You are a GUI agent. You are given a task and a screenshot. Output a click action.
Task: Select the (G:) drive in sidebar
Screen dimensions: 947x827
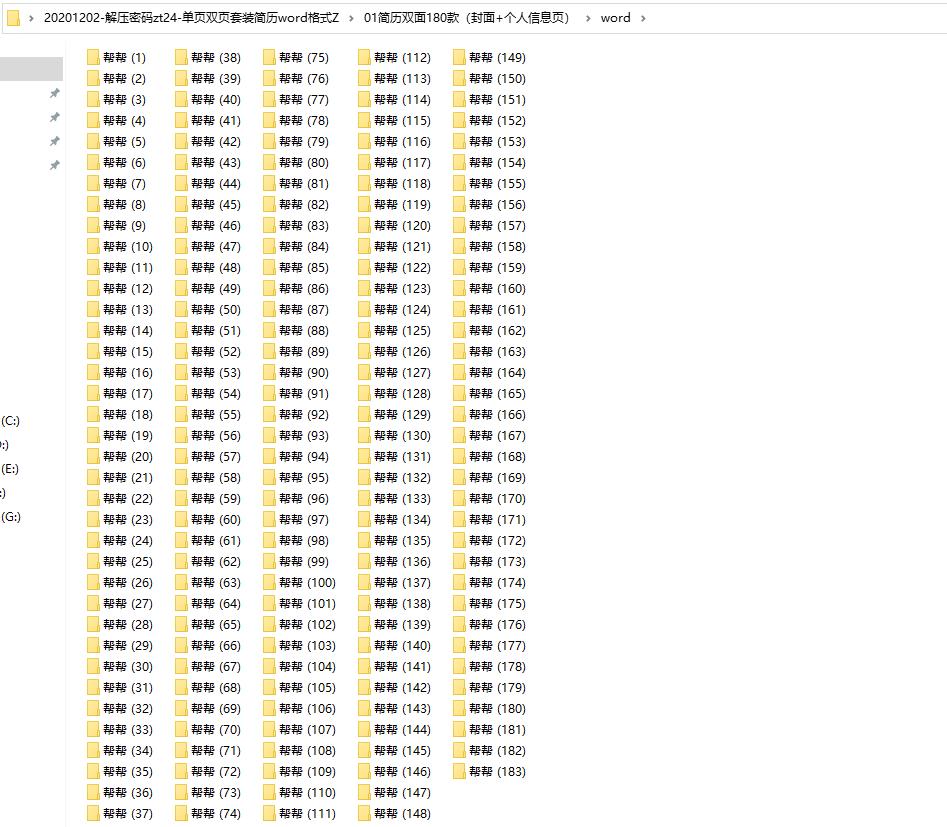(11, 516)
